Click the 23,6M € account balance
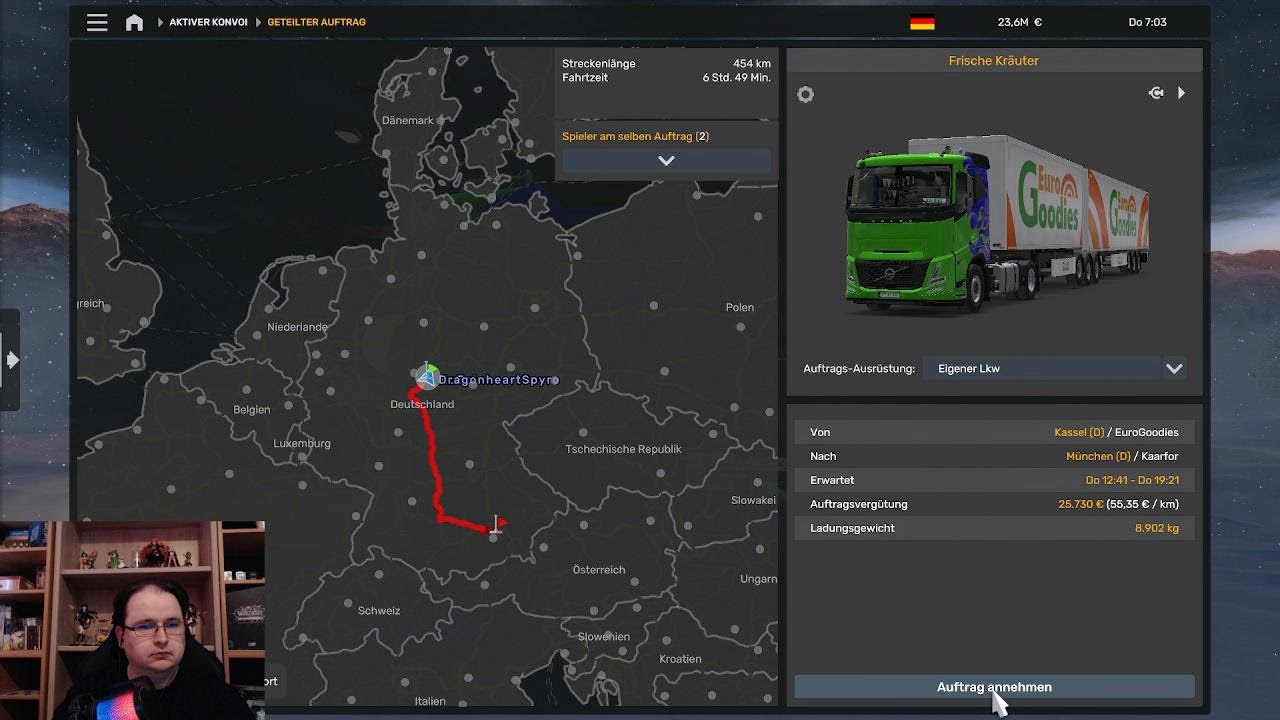This screenshot has width=1280, height=720. coord(1020,22)
